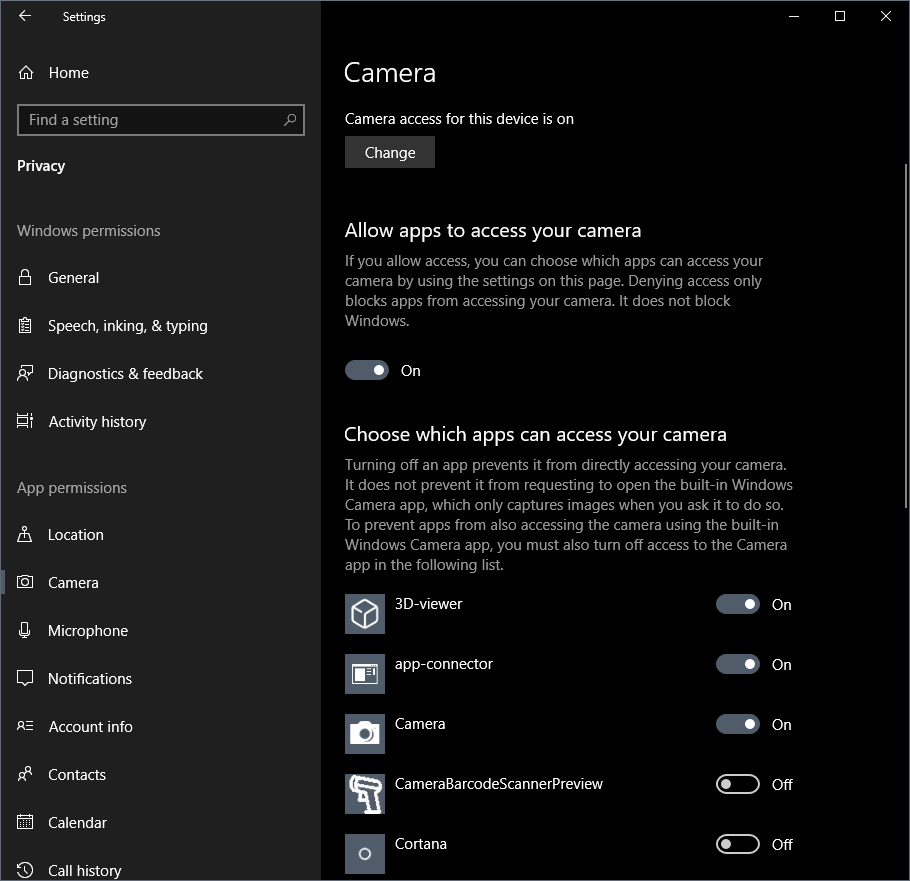910x881 pixels.
Task: Click the Diagnostics & feedback icon
Action: tap(25, 373)
